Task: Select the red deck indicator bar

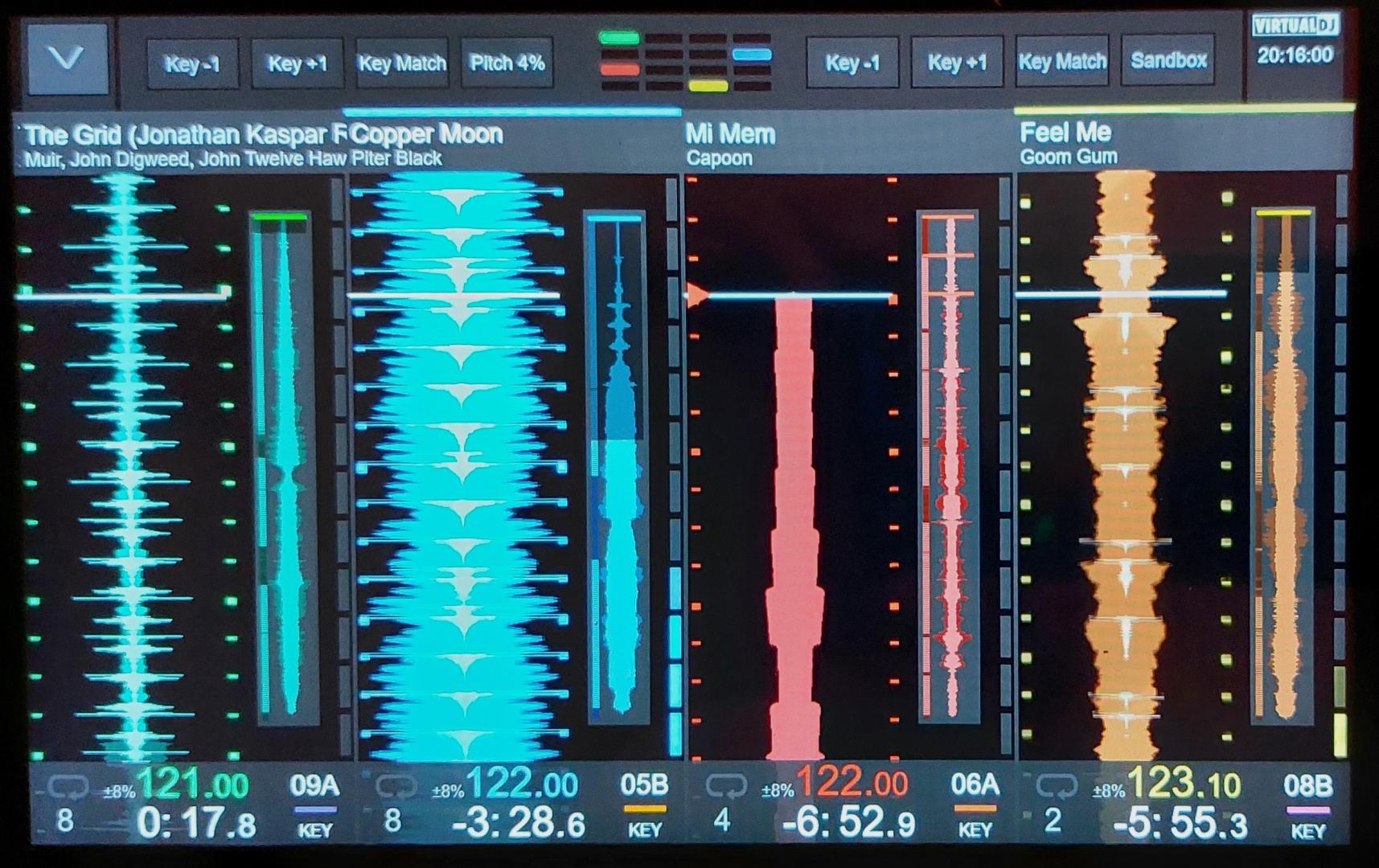Action: pyautogui.click(x=619, y=70)
